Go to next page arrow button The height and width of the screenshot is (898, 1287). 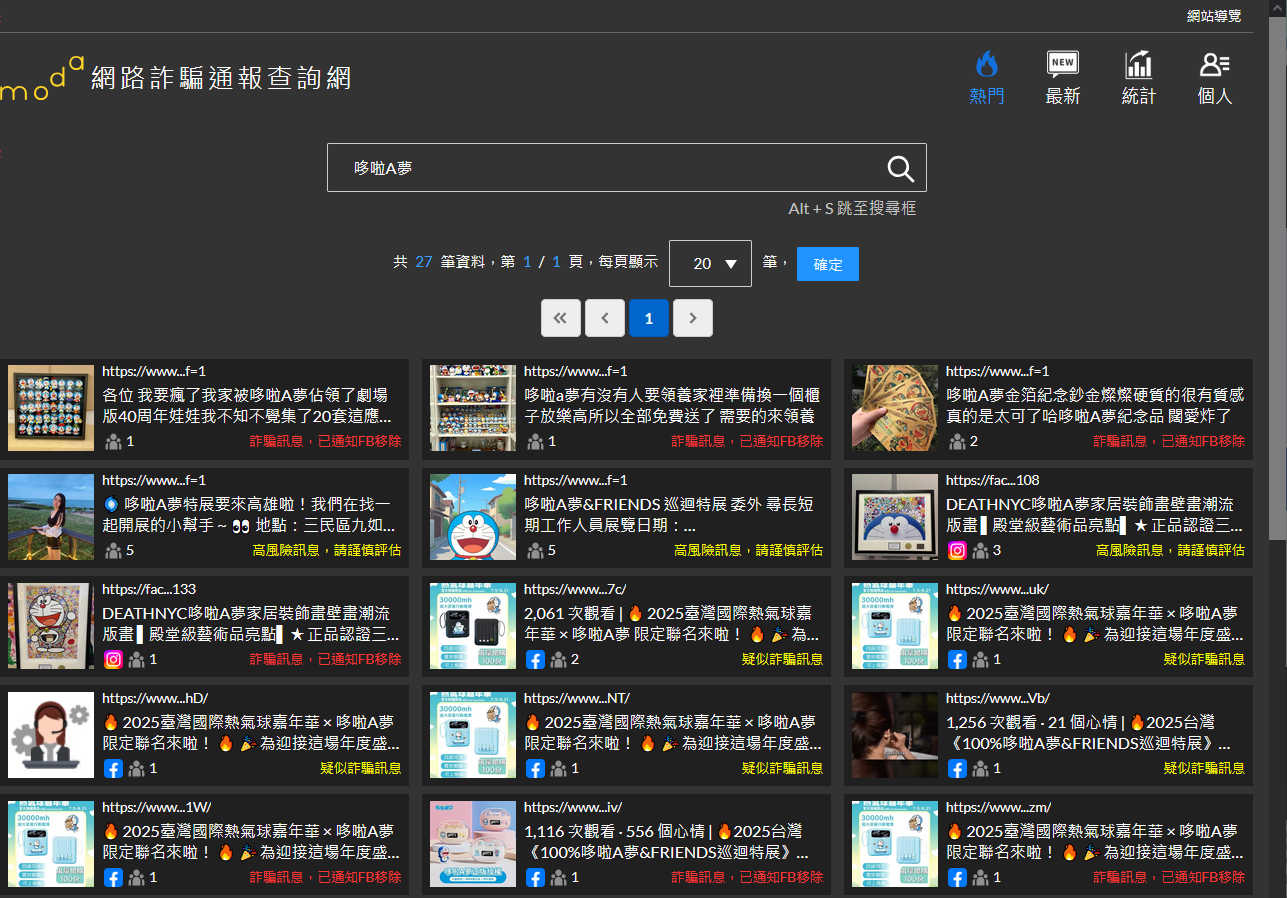click(692, 318)
